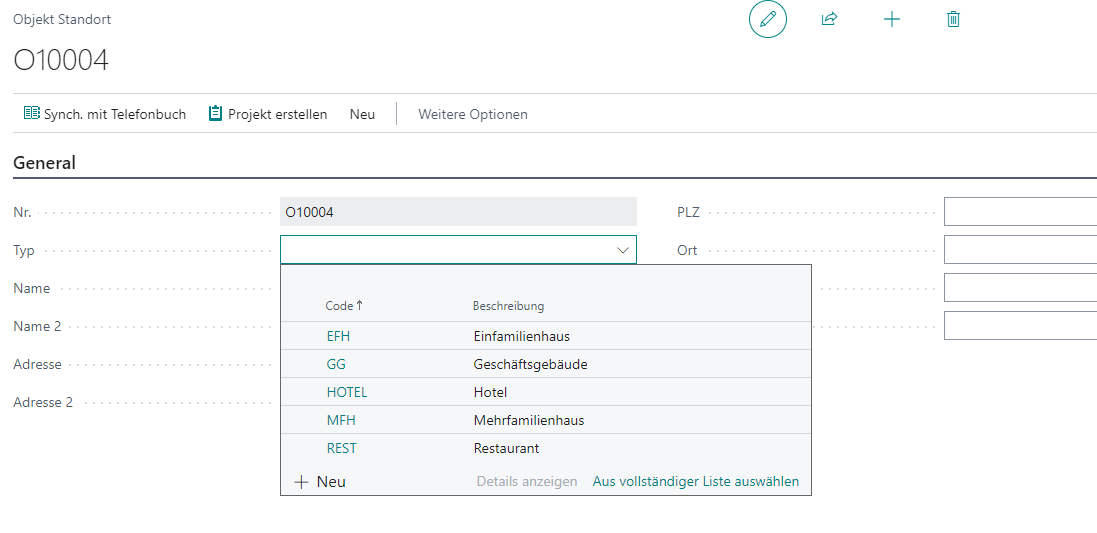
Task: Open the Neu menu in action bar
Action: pyautogui.click(x=362, y=114)
